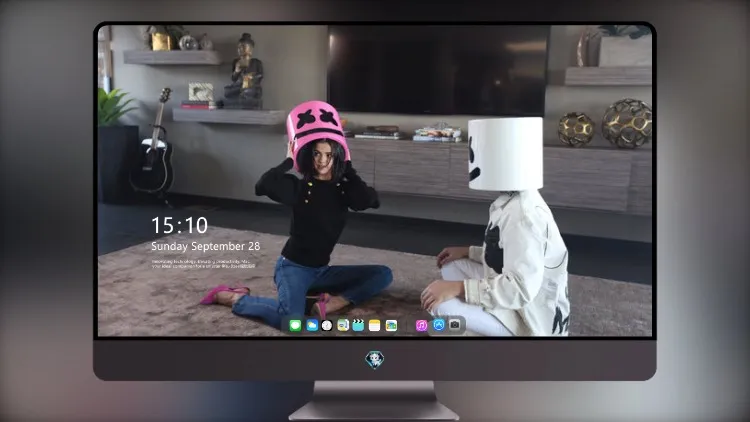Launch the iTunes music app
This screenshot has width=750, height=422.
pyautogui.click(x=421, y=326)
